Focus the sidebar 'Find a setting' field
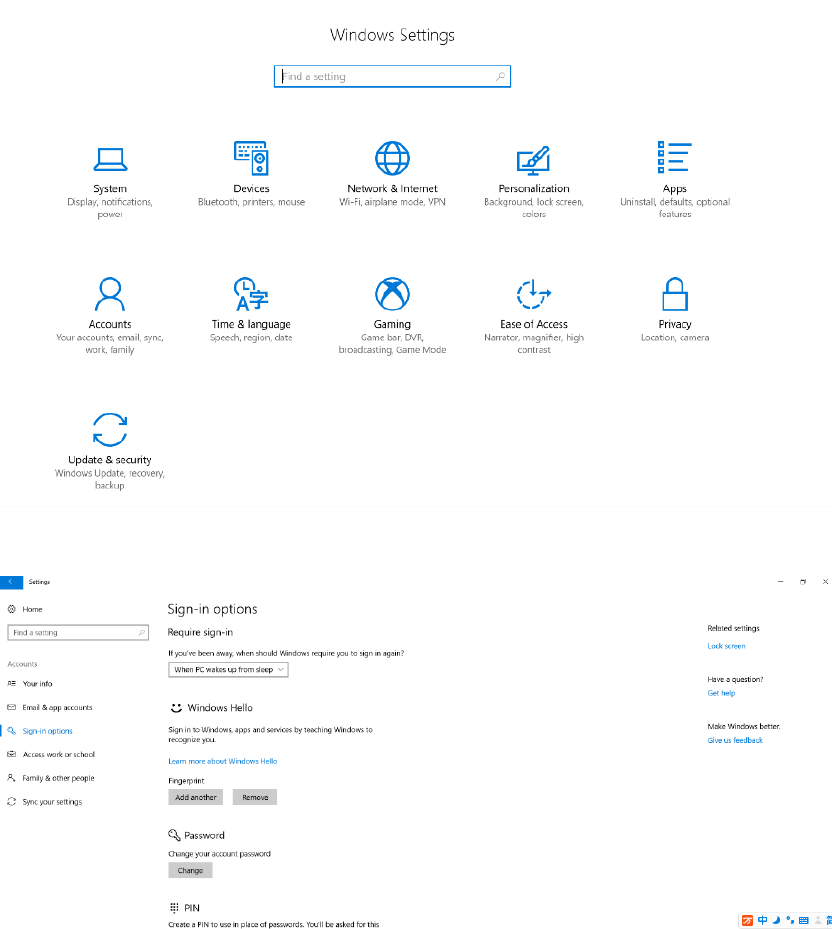 pyautogui.click(x=78, y=633)
